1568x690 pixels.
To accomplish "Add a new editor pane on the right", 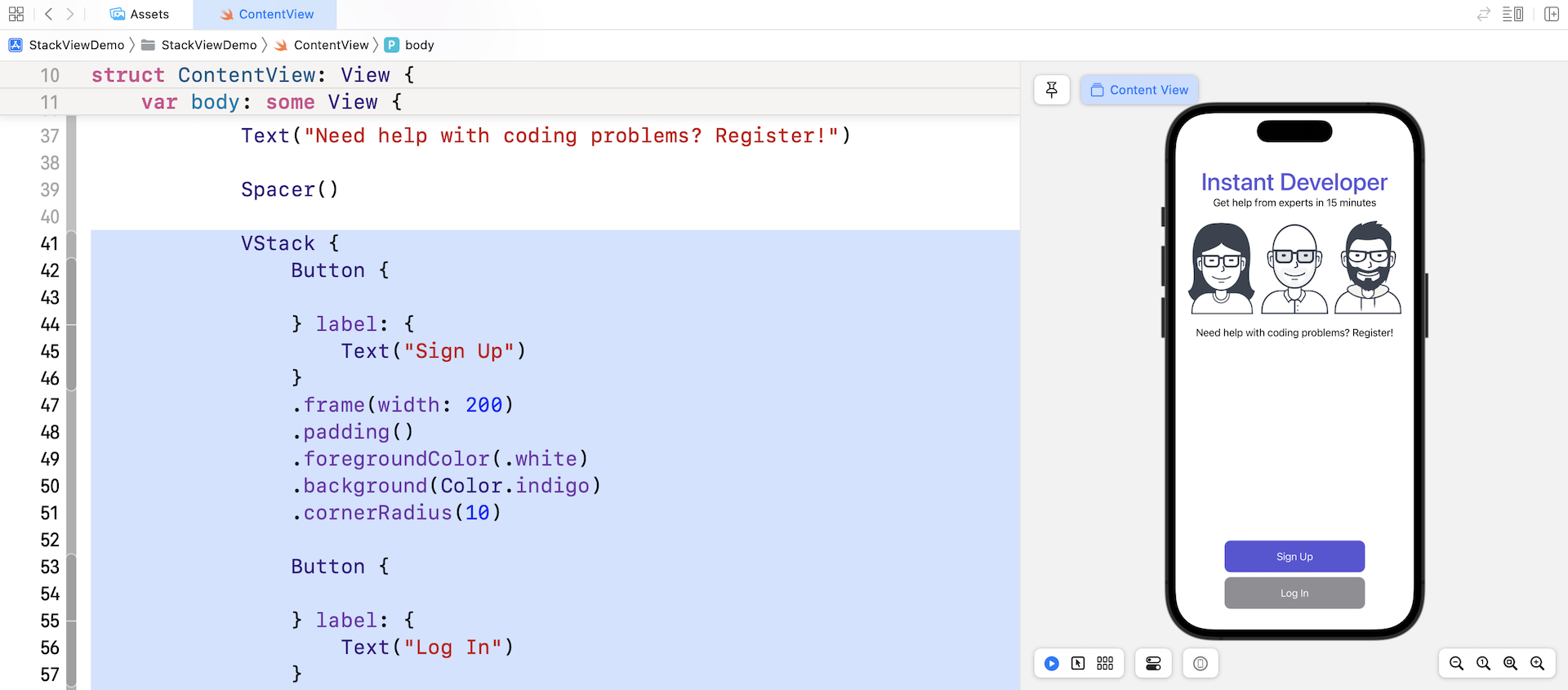I will tap(1552, 14).
